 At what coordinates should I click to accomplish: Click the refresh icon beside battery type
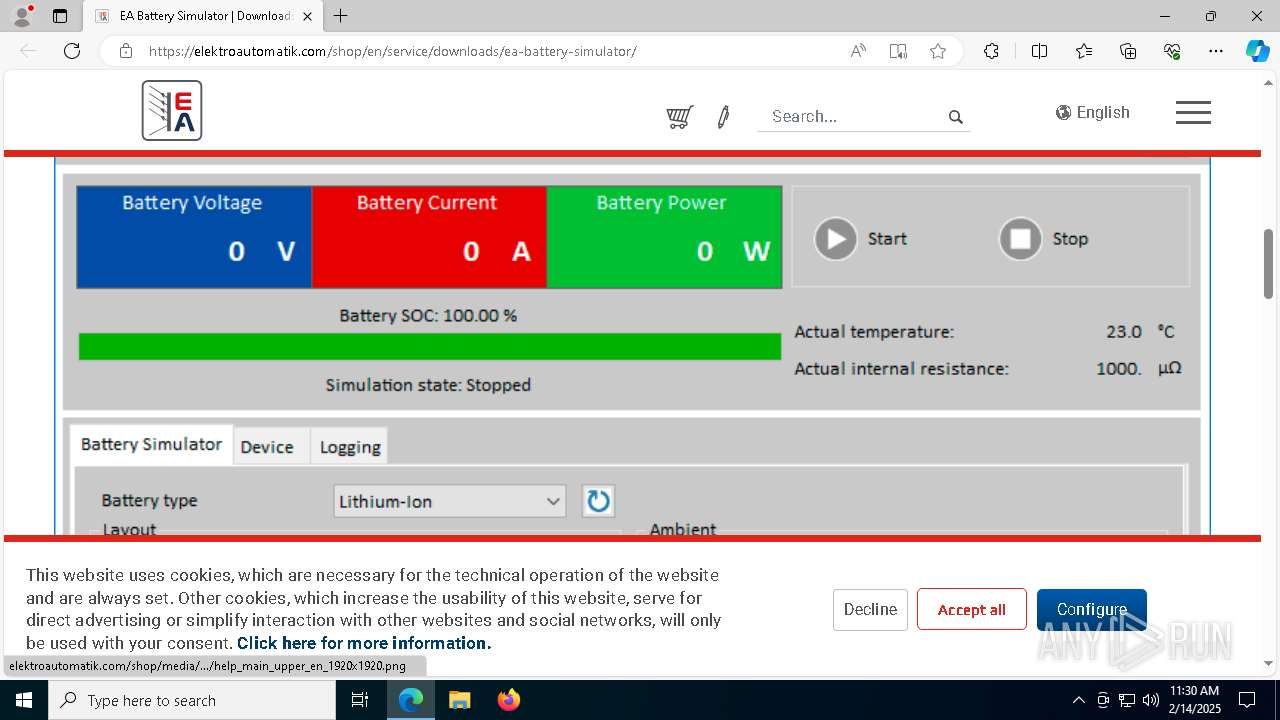pyautogui.click(x=598, y=501)
